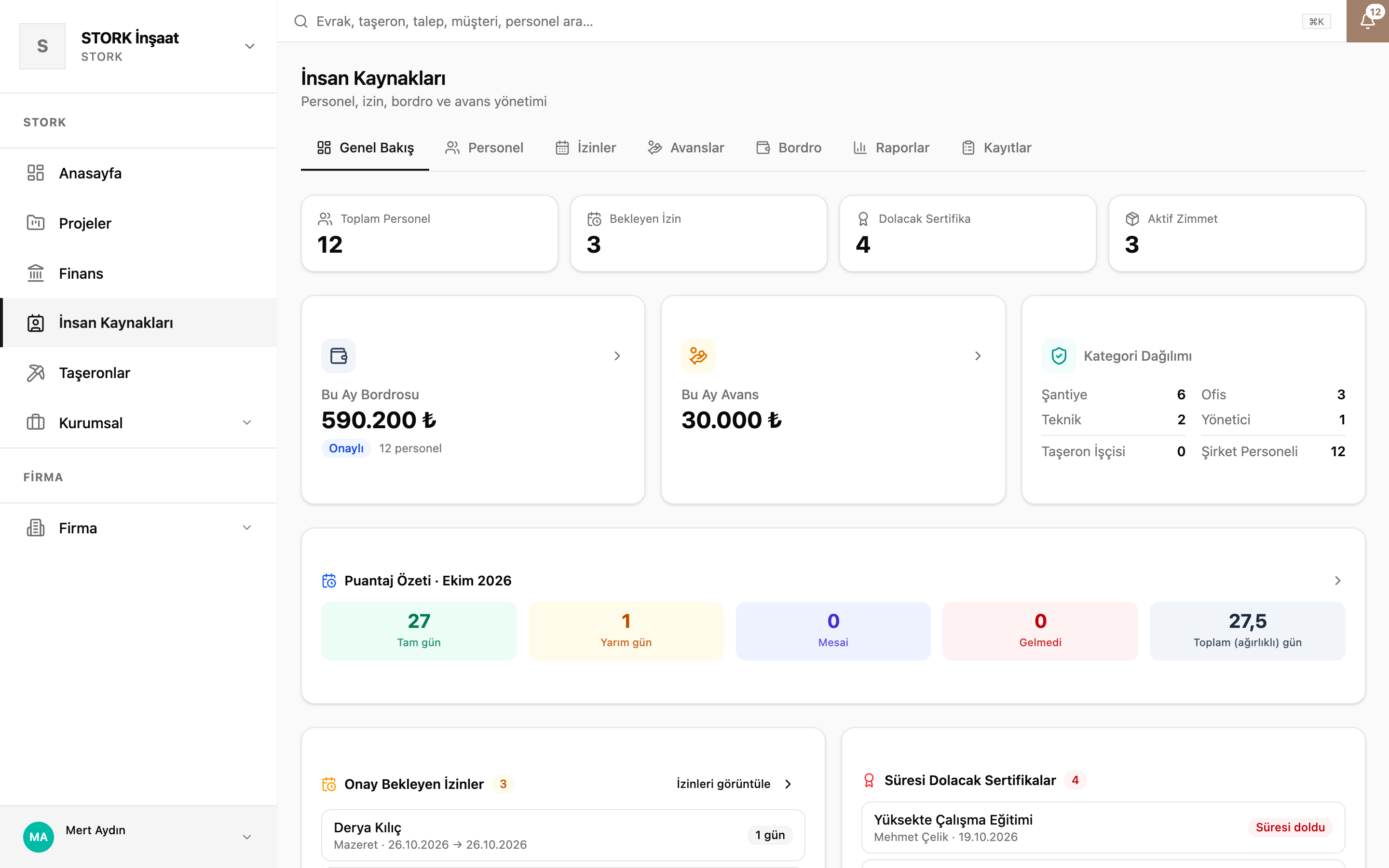Open the Puantaj Özeti detail arrow

1337,581
